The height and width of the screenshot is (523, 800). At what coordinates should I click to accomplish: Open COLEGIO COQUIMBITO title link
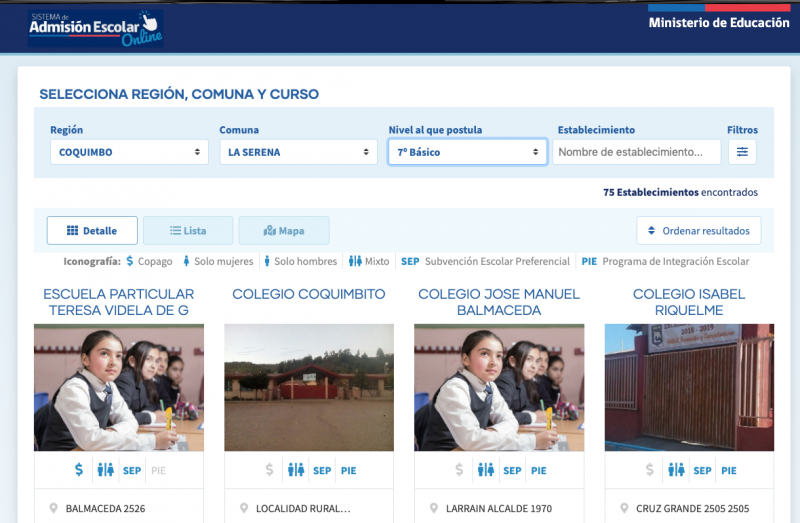[x=309, y=294]
